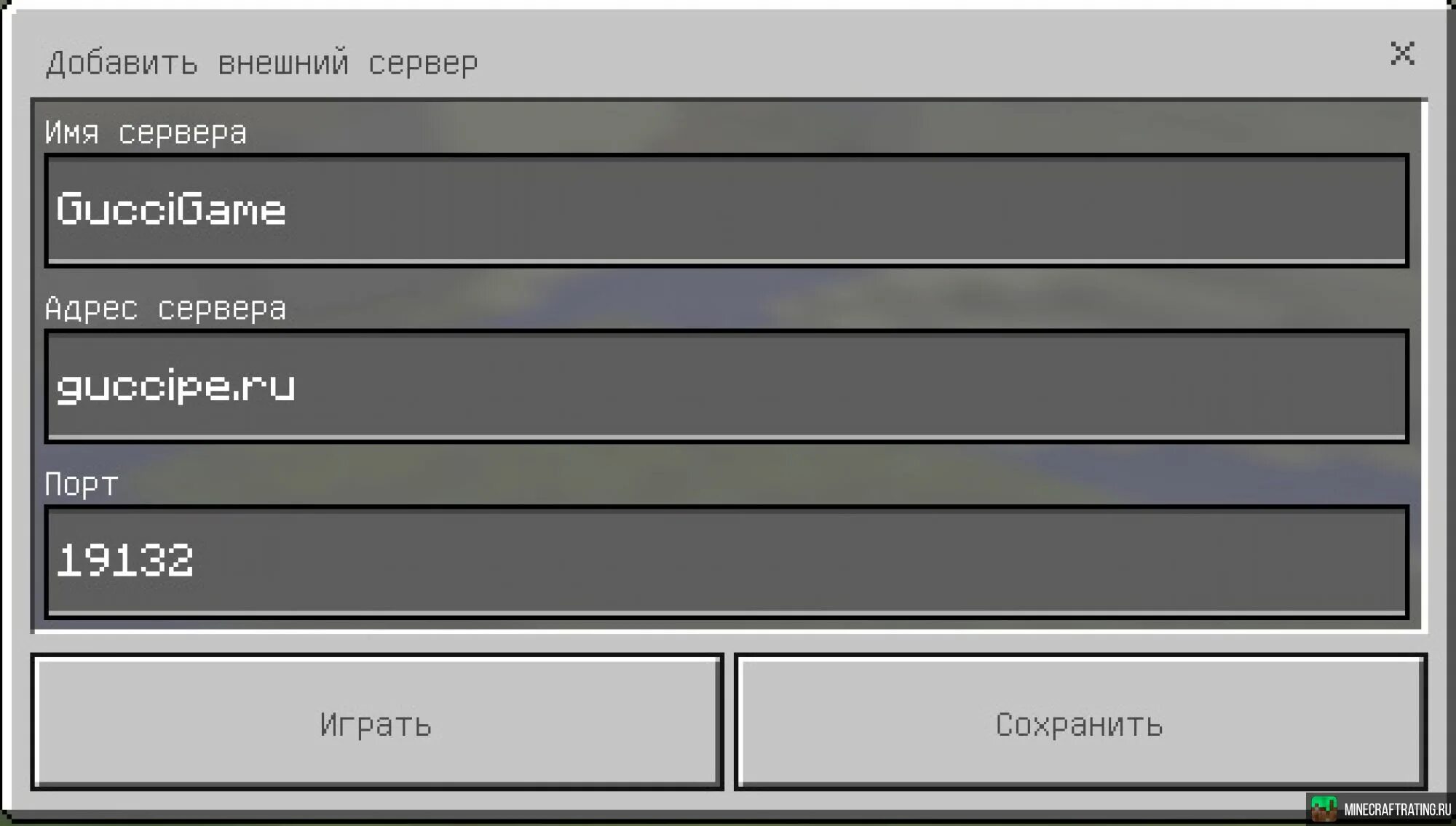Click blank space inside the port box

coord(801,562)
